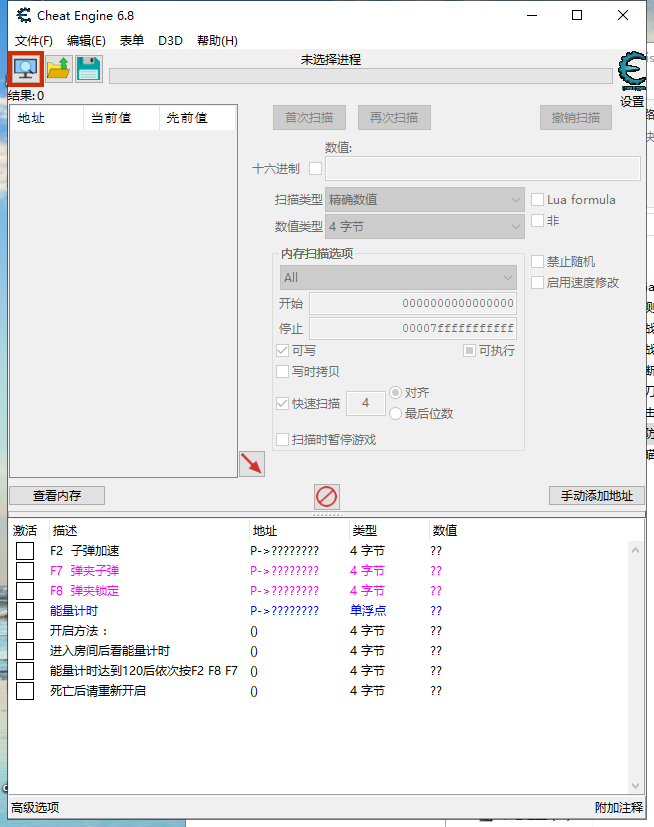Image resolution: width=654 pixels, height=827 pixels.
Task: Activate the F2 子弹加速 entry checkbox
Action: click(x=25, y=551)
